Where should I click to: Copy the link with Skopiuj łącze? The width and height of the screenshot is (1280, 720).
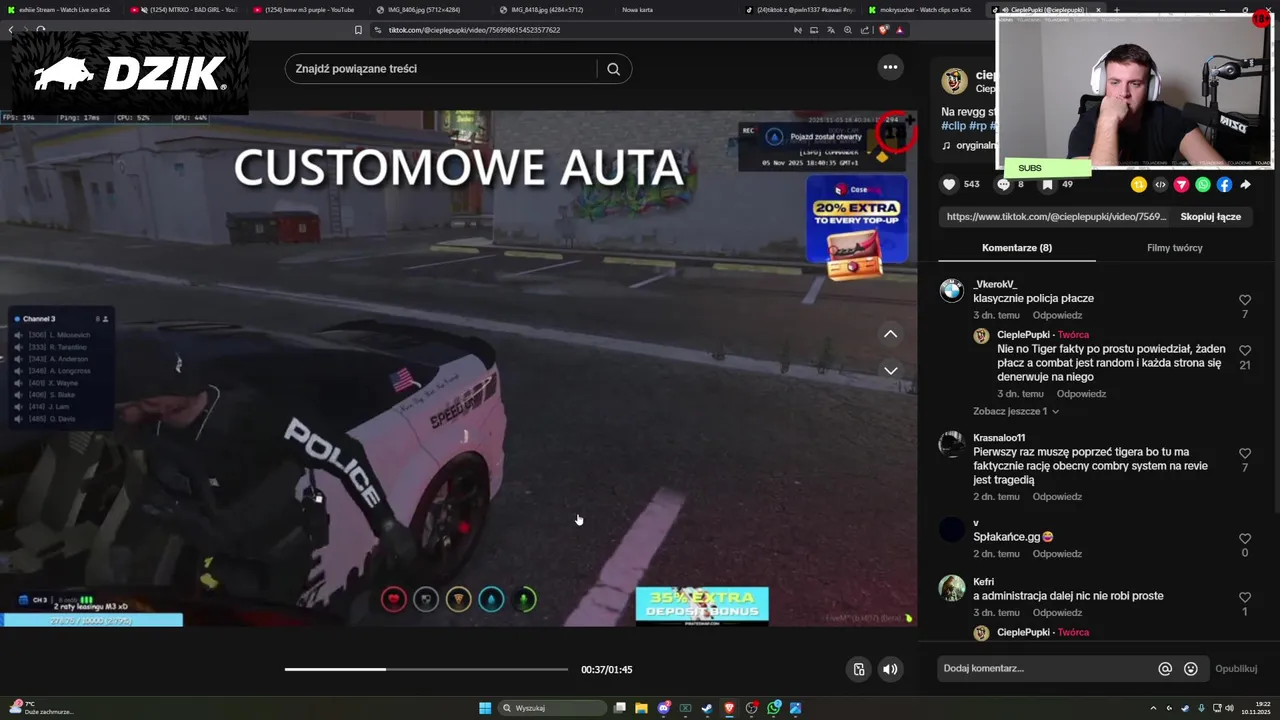pyautogui.click(x=1210, y=217)
